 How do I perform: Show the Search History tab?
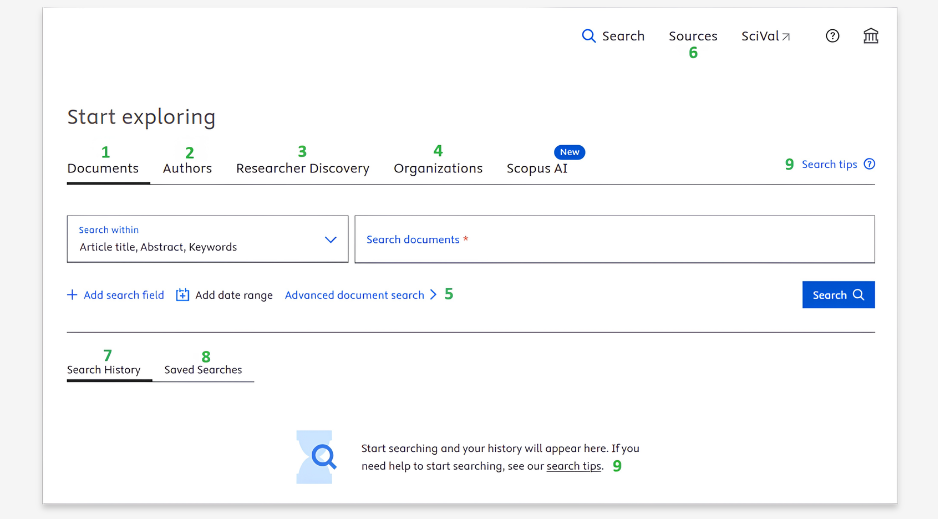click(x=103, y=370)
